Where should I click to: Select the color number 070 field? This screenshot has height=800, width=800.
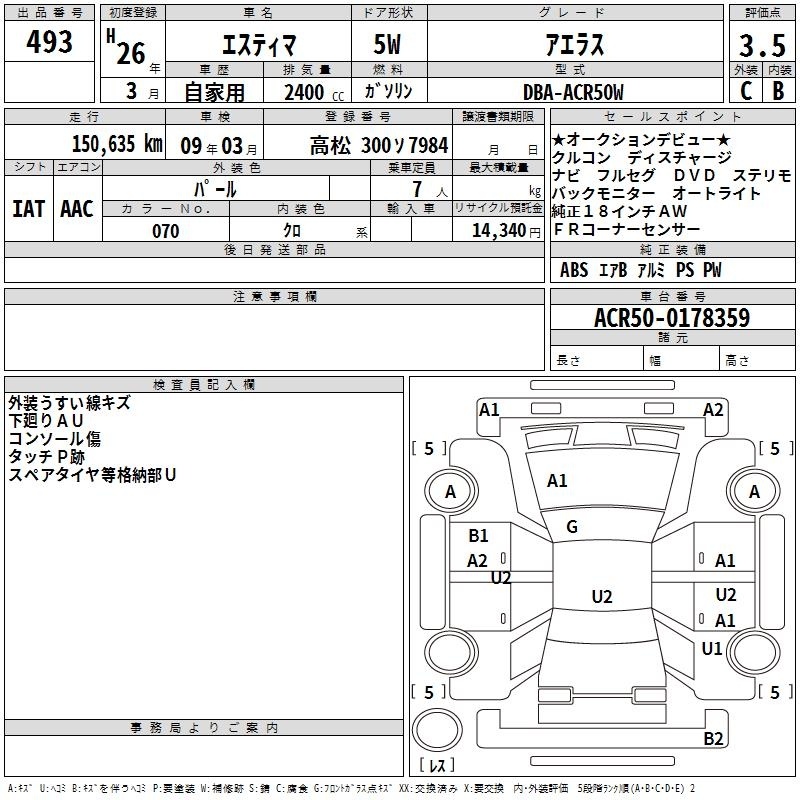tap(165, 231)
